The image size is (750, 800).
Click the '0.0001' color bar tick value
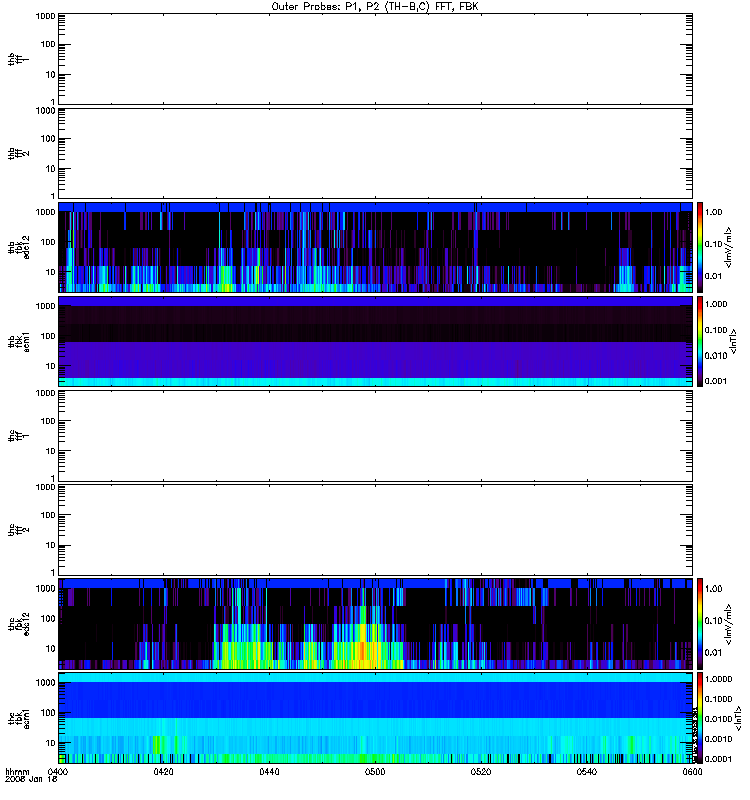[x=718, y=759]
